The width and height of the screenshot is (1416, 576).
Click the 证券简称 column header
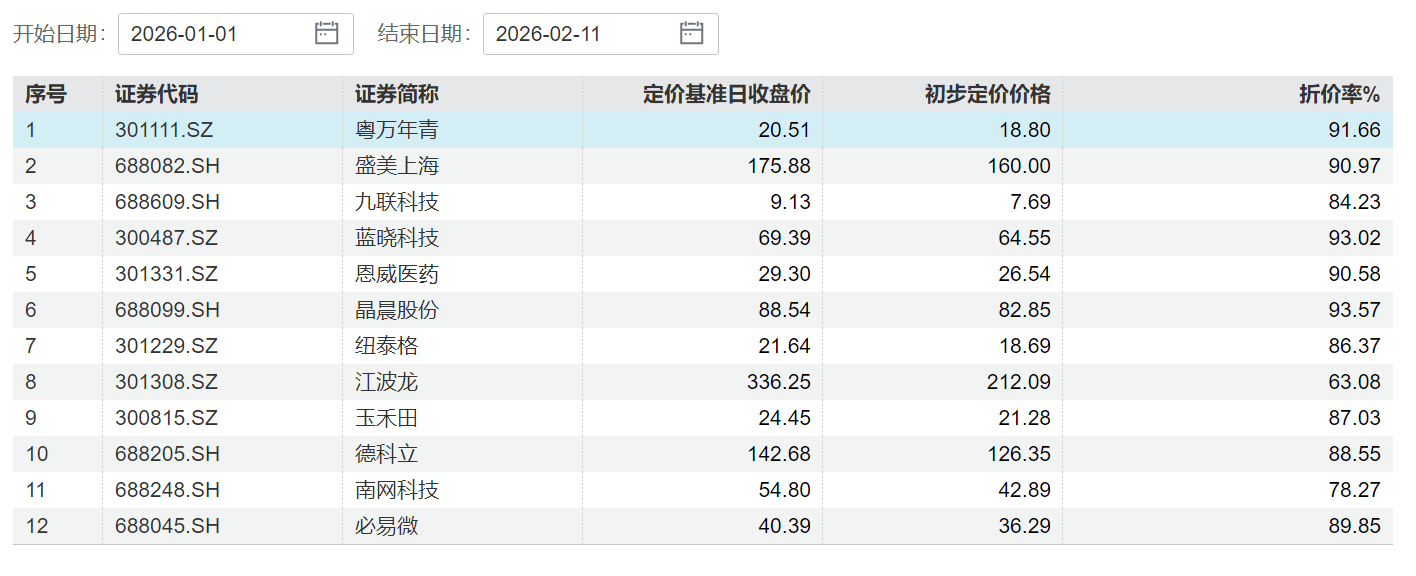tap(397, 94)
